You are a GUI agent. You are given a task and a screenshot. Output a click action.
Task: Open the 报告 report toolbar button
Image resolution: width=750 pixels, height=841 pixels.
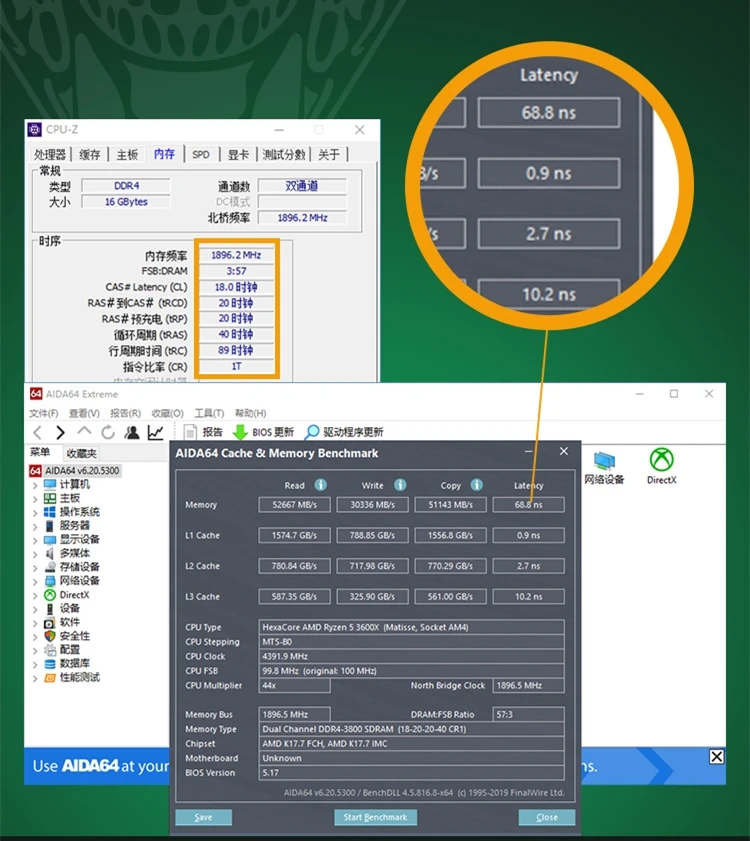tap(203, 432)
